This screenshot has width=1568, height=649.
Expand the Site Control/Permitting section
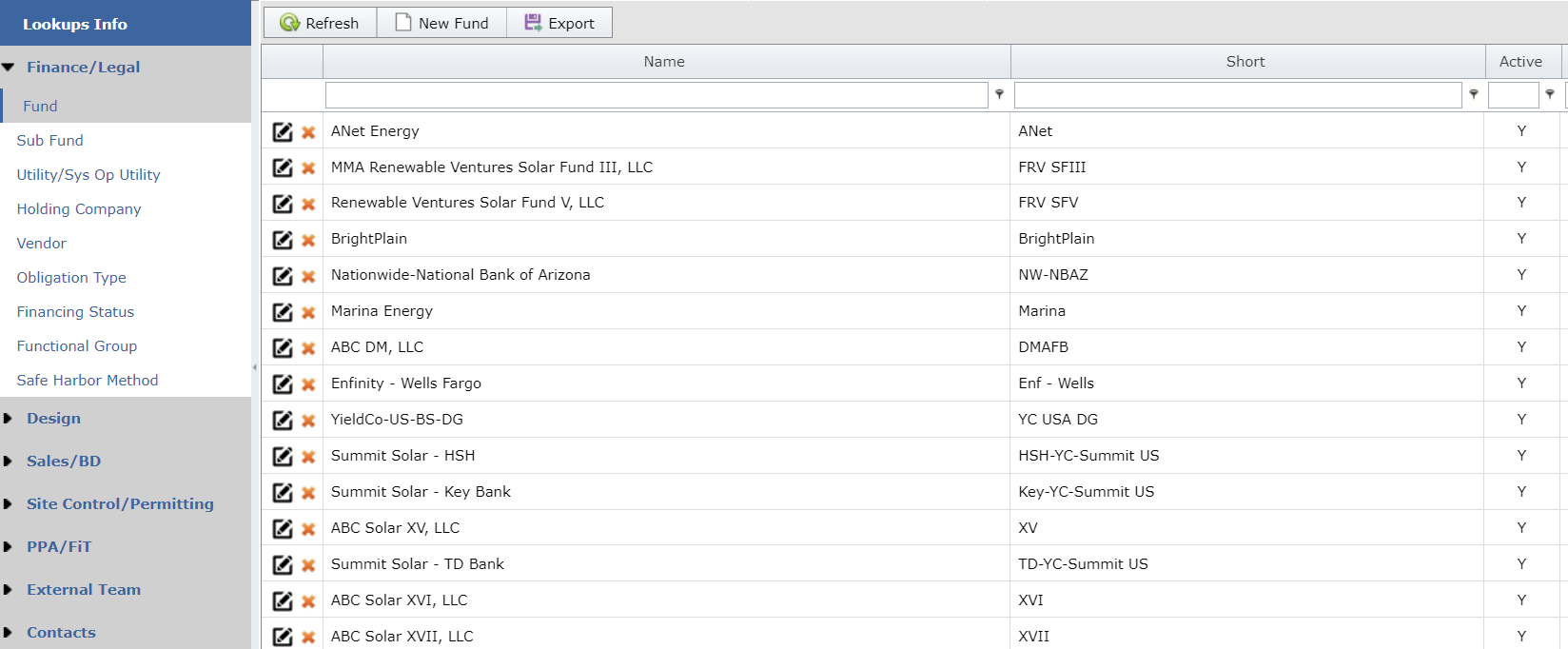point(8,504)
